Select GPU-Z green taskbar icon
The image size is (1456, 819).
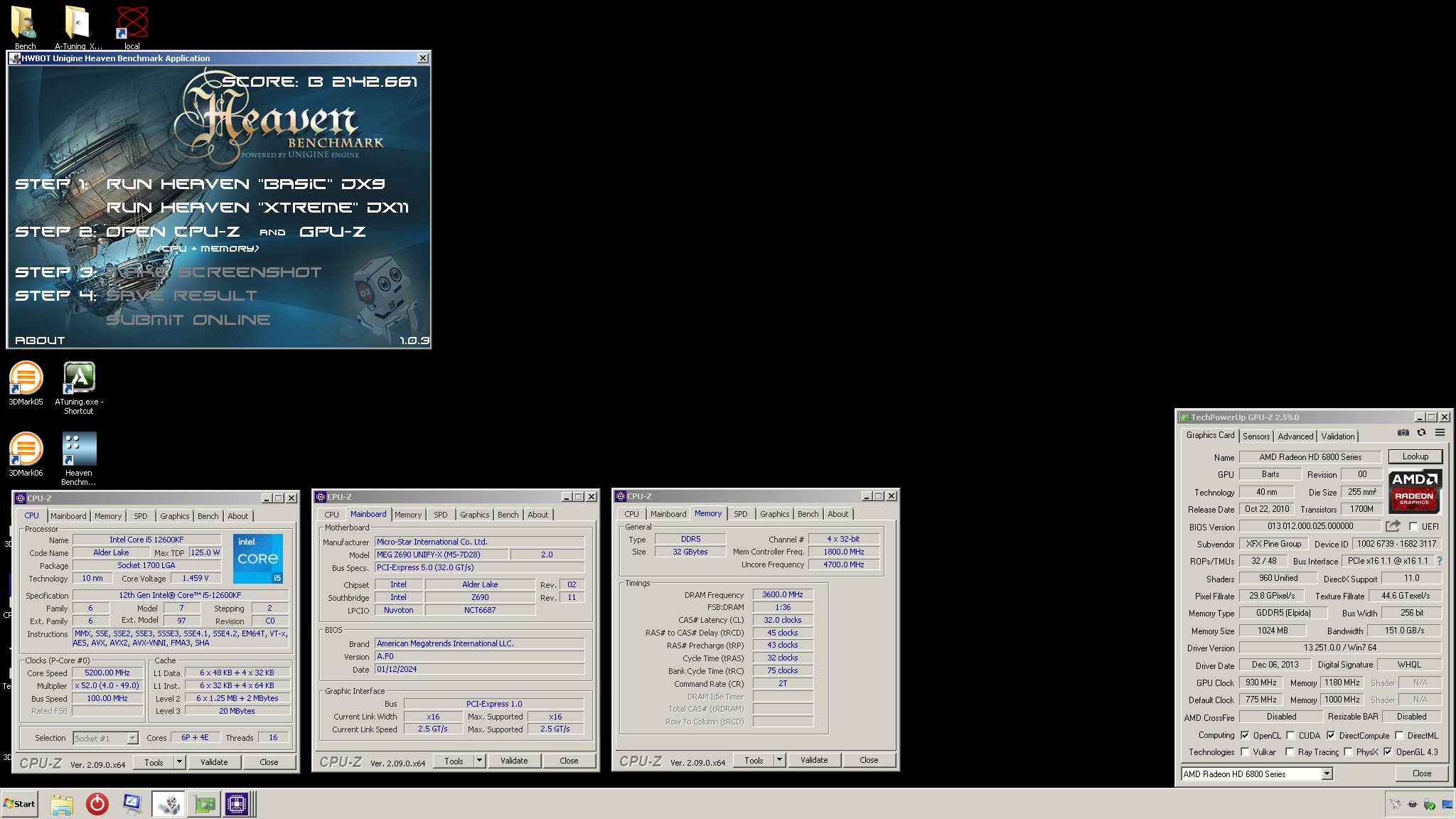point(204,804)
